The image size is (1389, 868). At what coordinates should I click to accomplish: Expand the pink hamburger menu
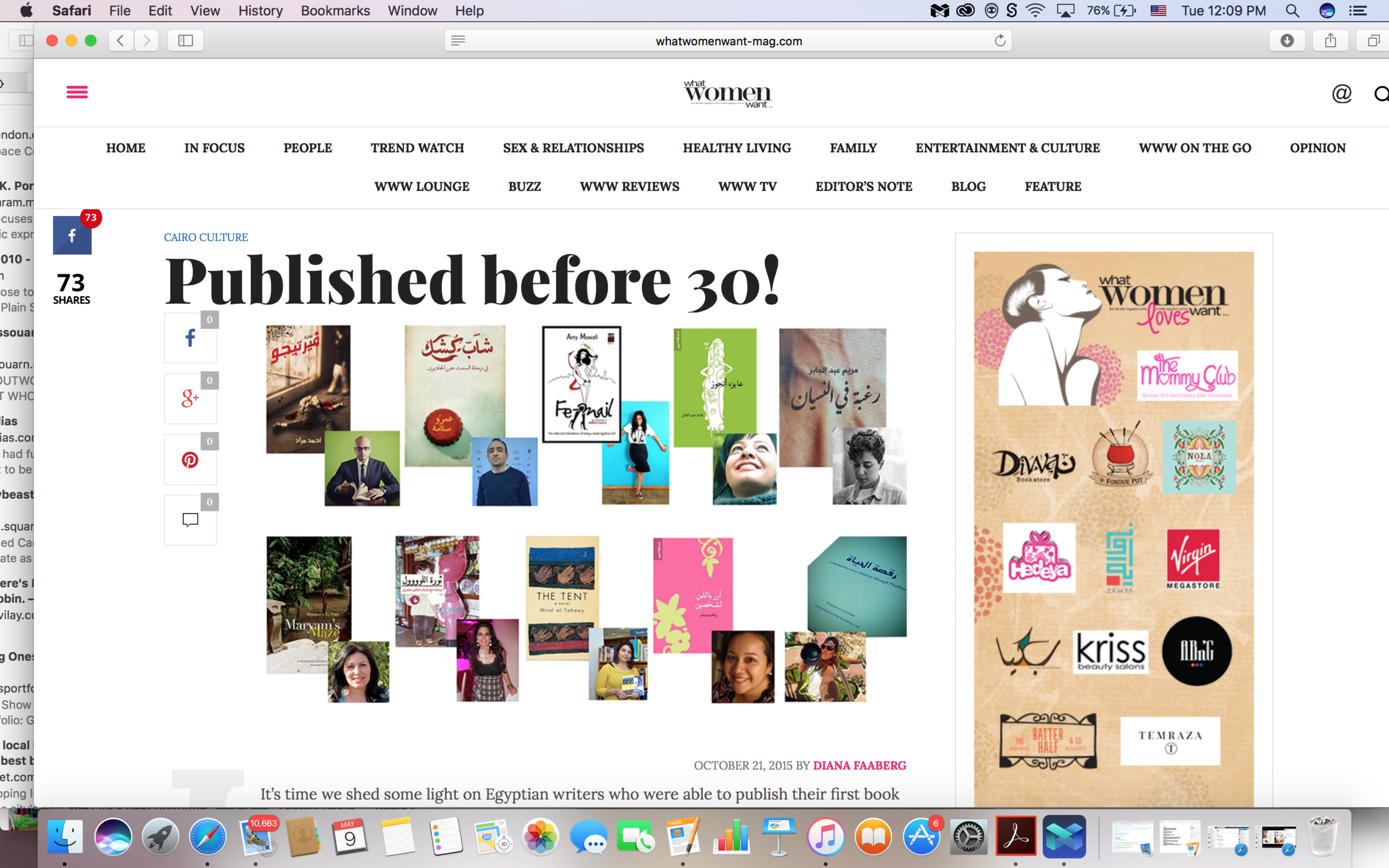tap(77, 92)
